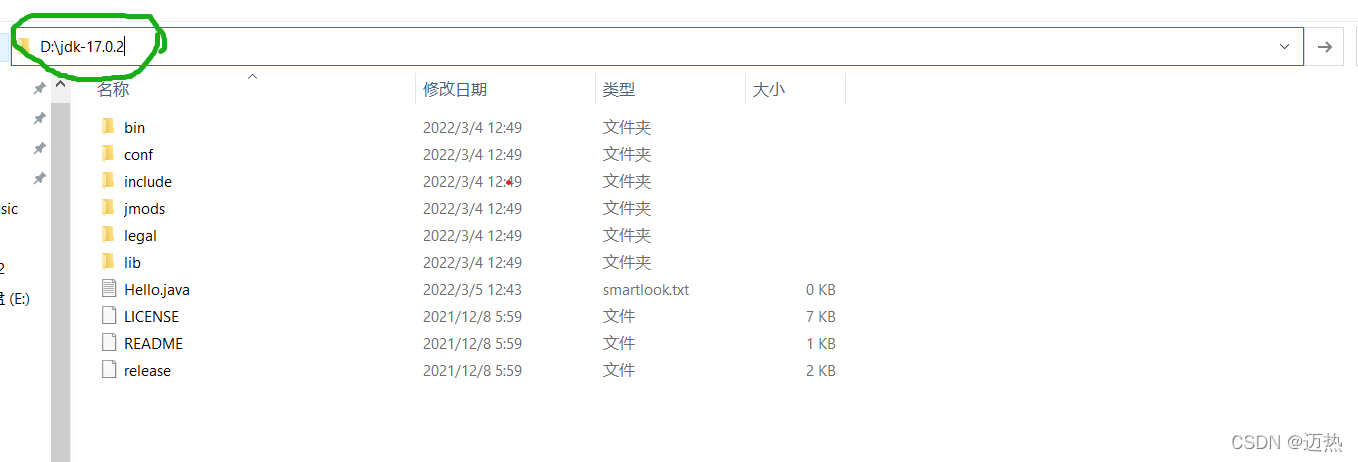The width and height of the screenshot is (1358, 462).
Task: Select the file name bin
Action: [x=134, y=128]
